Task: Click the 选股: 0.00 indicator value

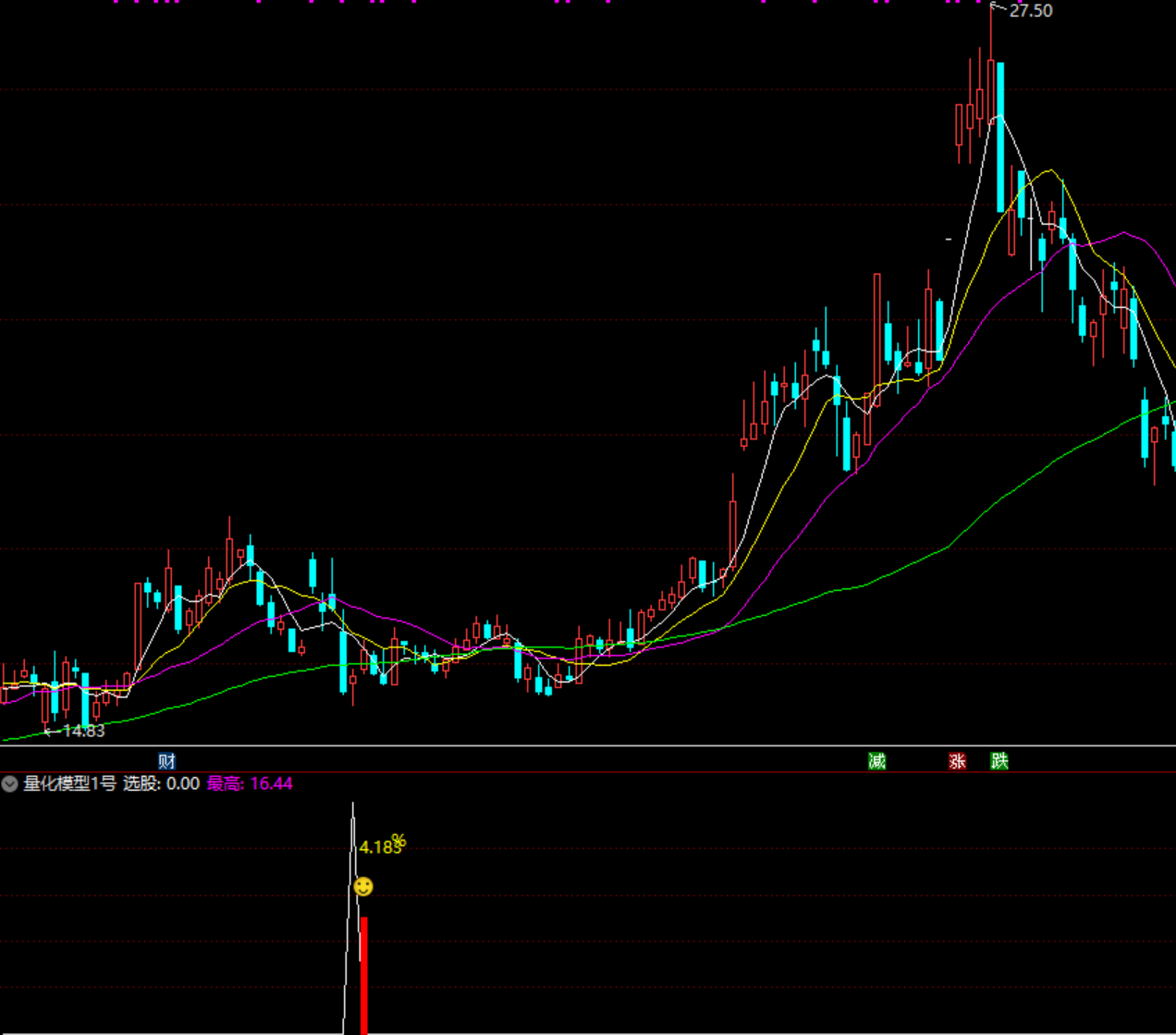Action: [162, 784]
